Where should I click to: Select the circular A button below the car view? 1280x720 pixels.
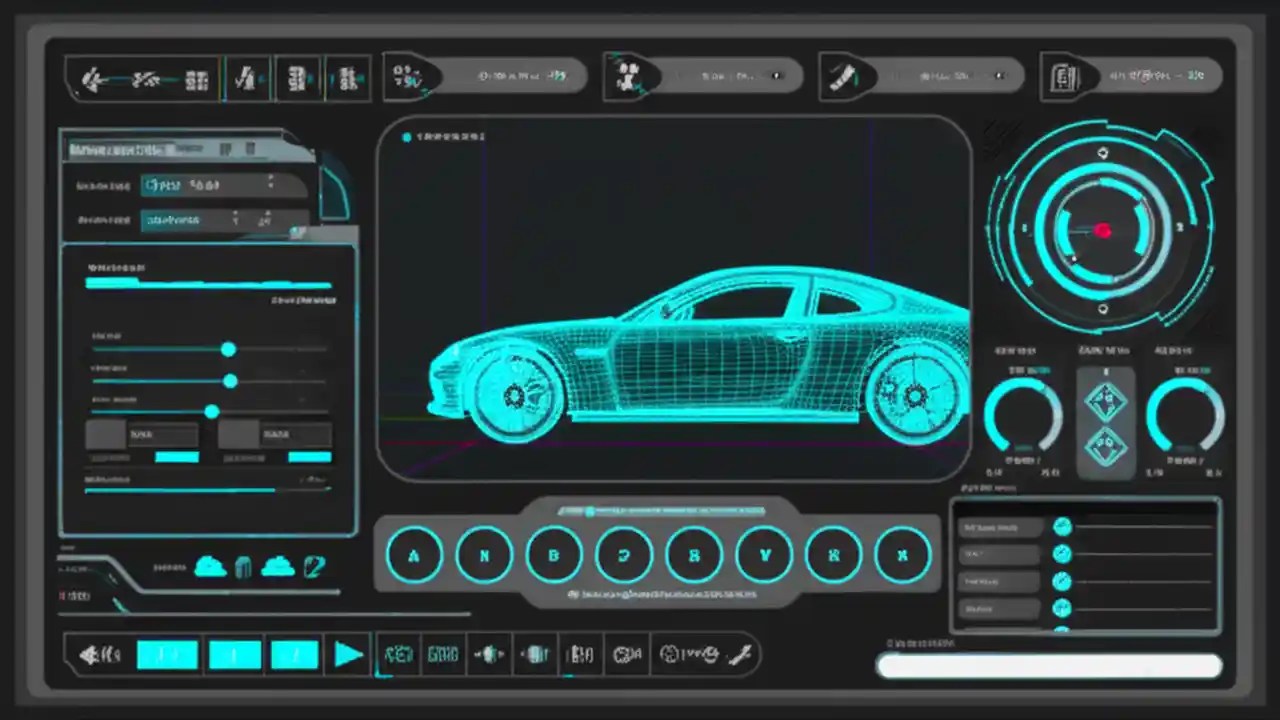tap(414, 555)
